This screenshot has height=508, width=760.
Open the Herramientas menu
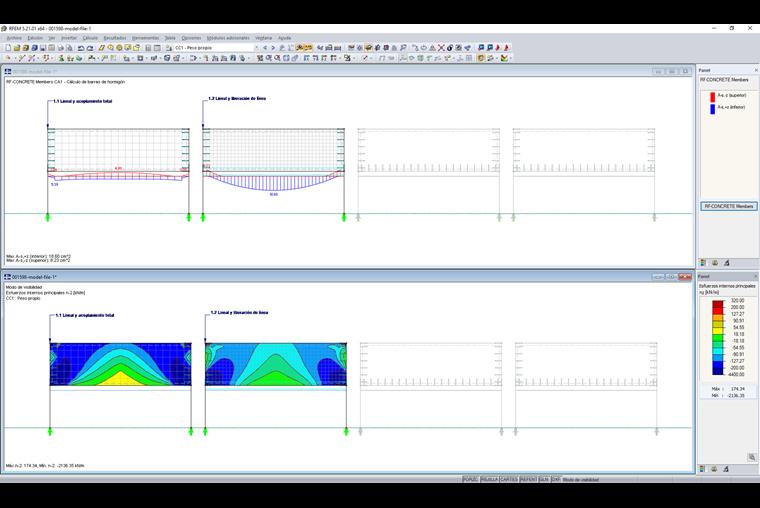click(x=145, y=38)
